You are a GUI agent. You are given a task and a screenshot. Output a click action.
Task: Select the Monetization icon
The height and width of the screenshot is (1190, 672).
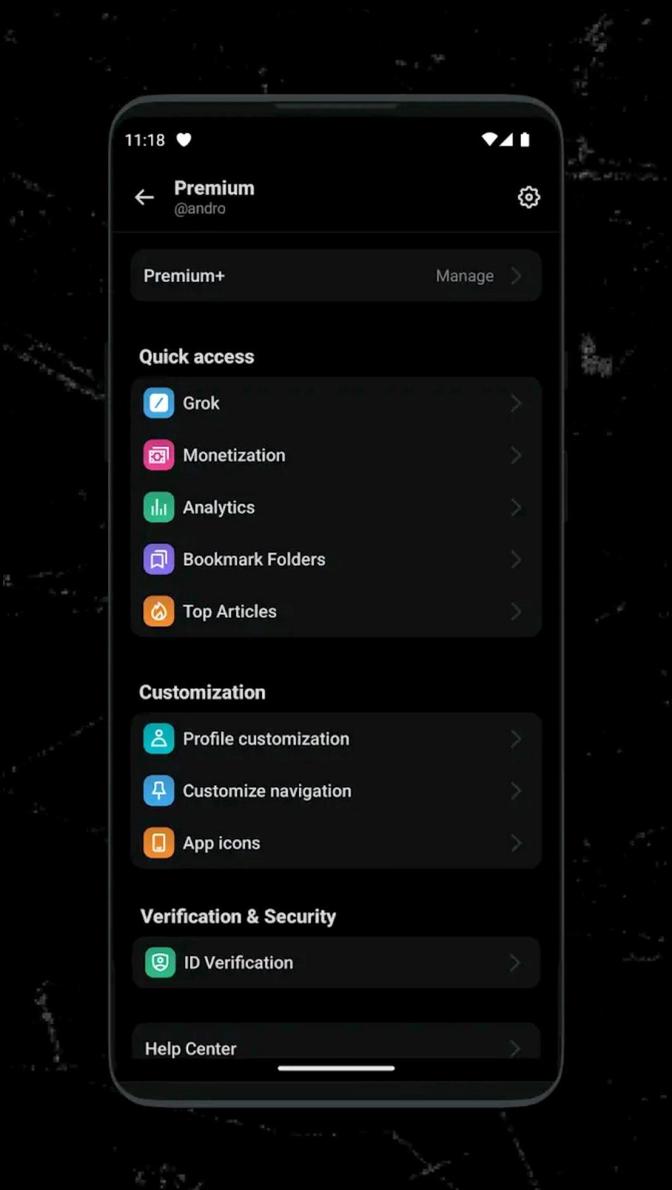[160, 455]
